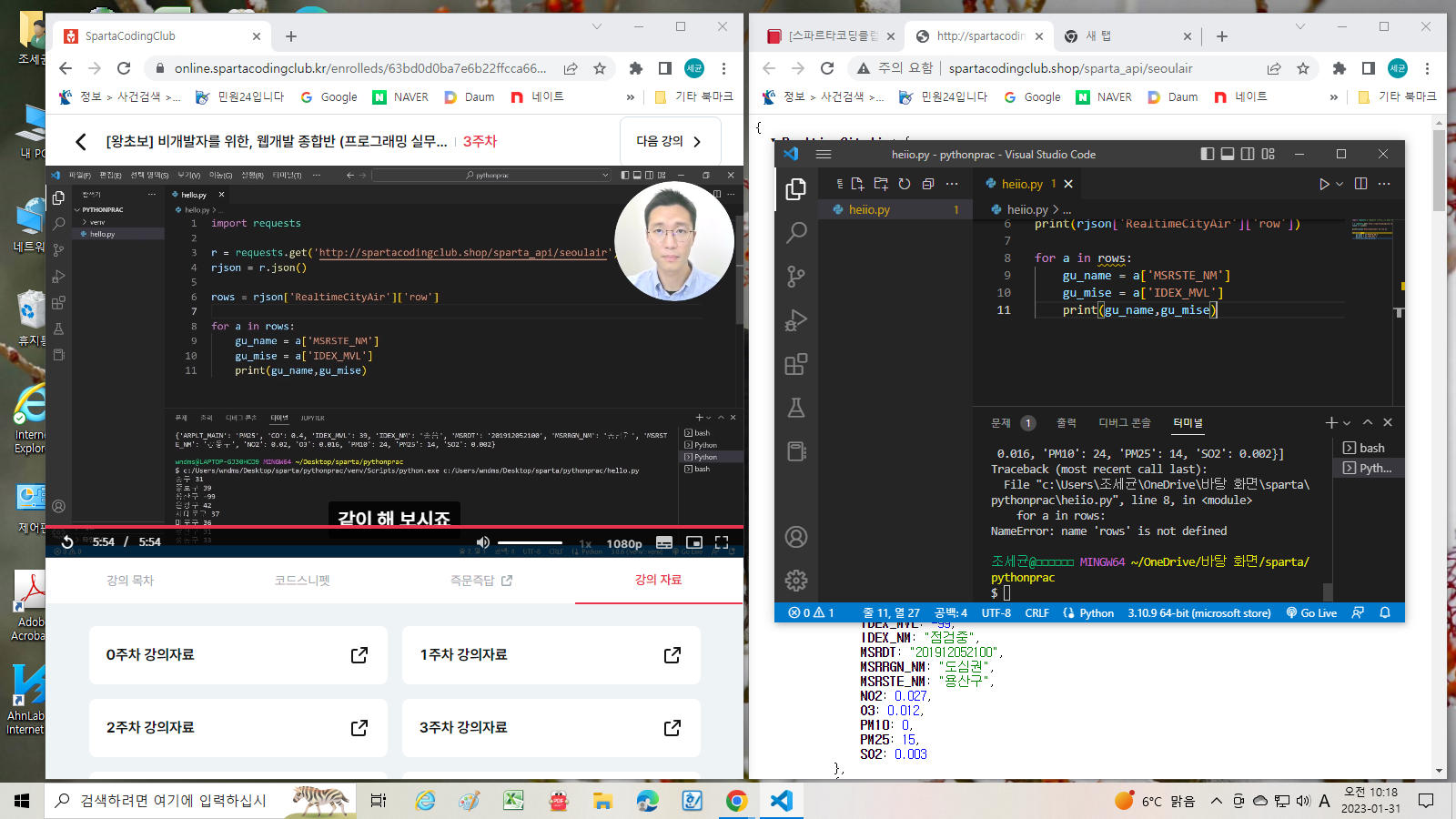Open the notebook icon view in VS Code activity bar
The width and height of the screenshot is (1456, 819).
[796, 451]
